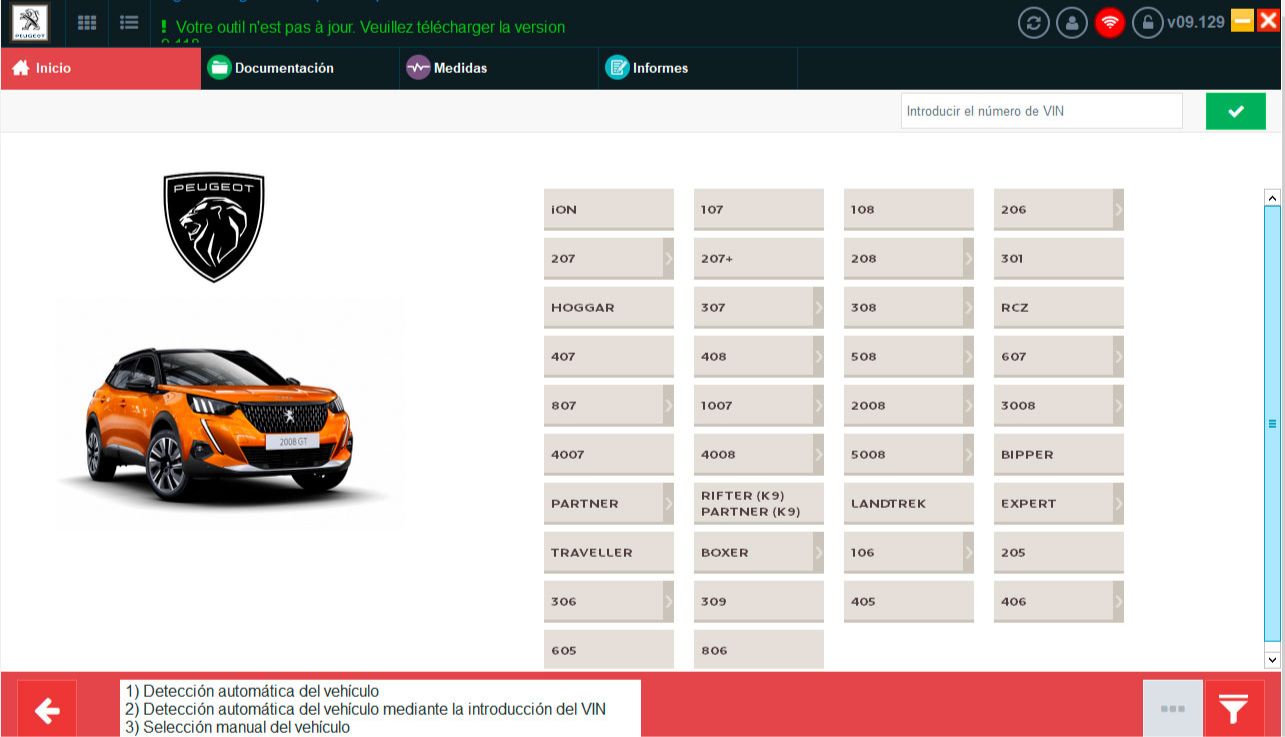Click the scrollbar up arrow of the model list
1285x737 pixels.
1272,197
